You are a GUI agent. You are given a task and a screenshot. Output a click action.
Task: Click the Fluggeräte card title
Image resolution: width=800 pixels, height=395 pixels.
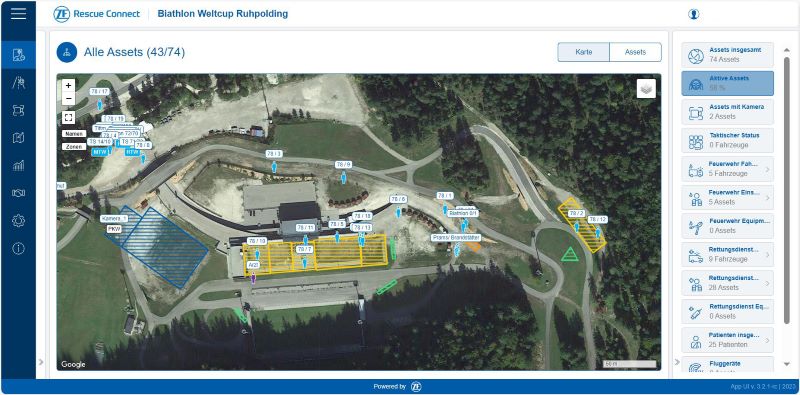pos(725,364)
